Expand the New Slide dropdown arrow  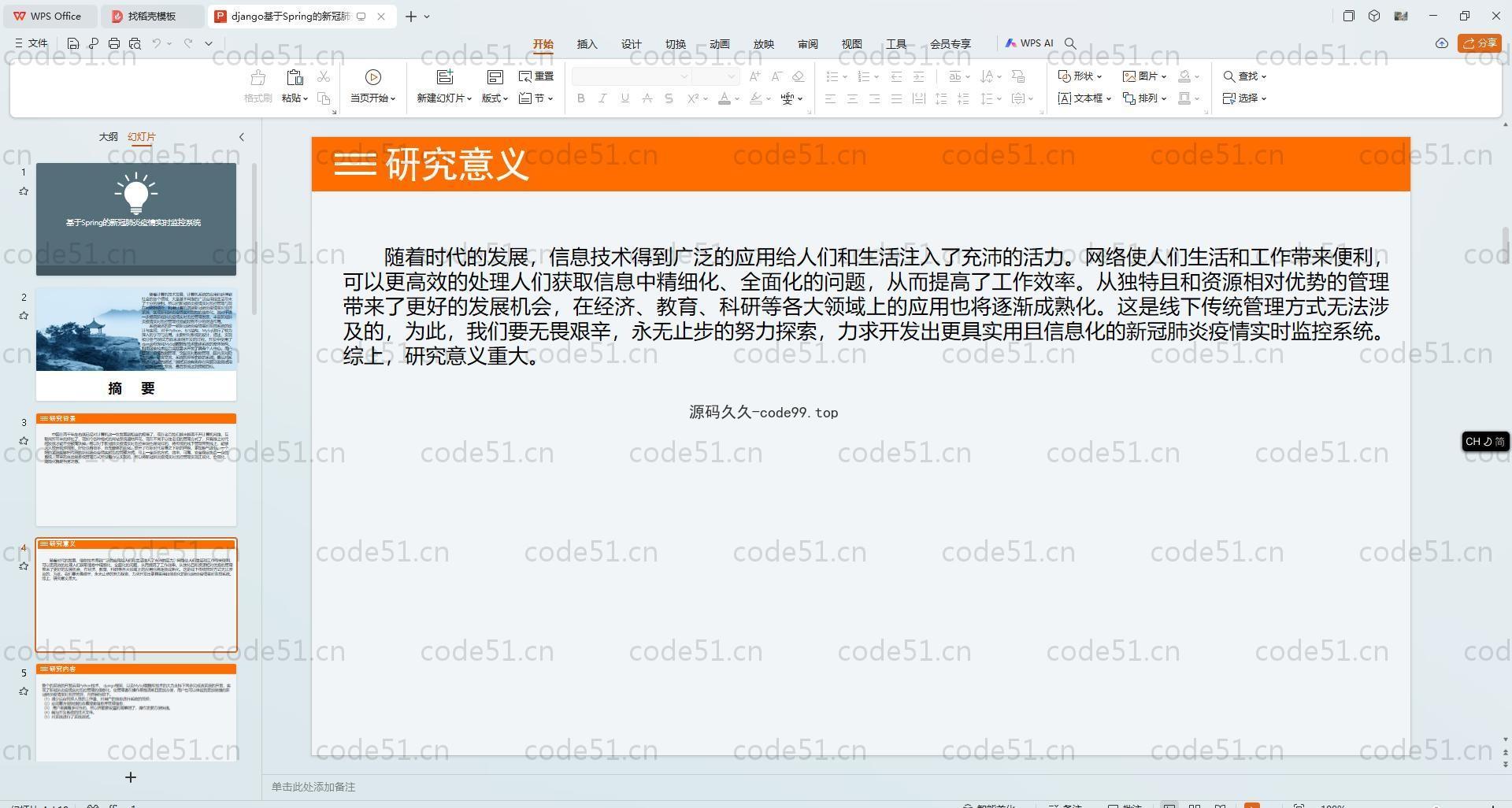click(x=469, y=98)
